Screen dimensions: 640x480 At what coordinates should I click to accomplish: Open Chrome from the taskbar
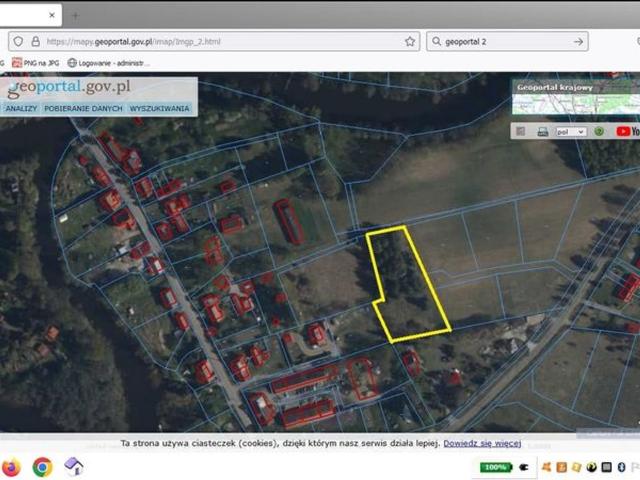[x=42, y=467]
